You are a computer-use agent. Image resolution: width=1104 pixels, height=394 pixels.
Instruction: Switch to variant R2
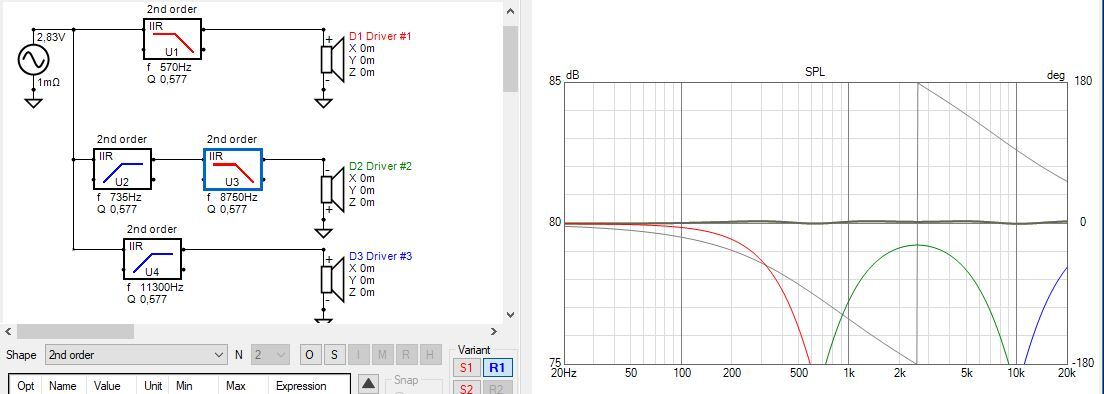(x=497, y=388)
